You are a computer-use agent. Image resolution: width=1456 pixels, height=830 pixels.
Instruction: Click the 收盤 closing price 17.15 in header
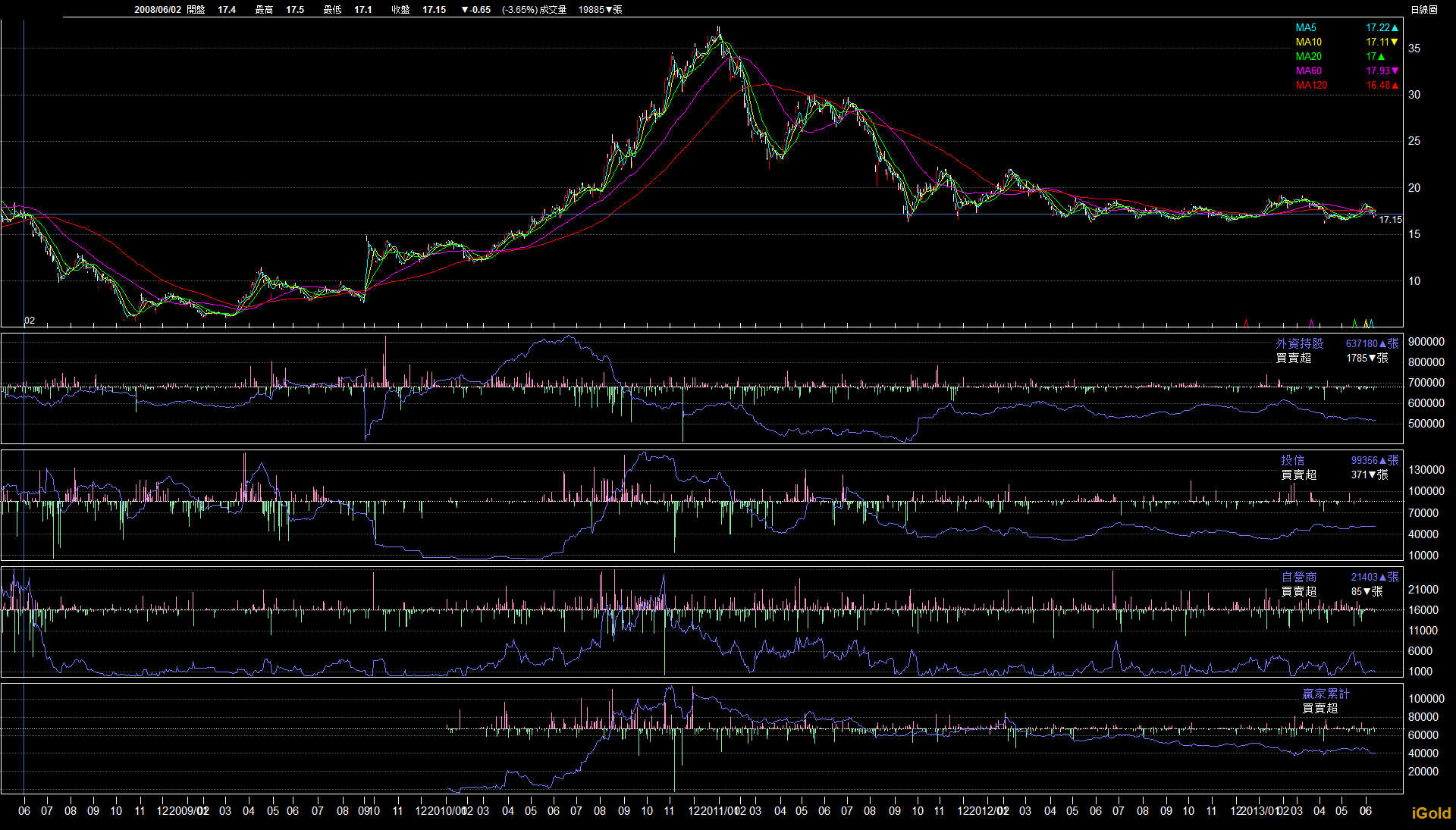point(435,9)
